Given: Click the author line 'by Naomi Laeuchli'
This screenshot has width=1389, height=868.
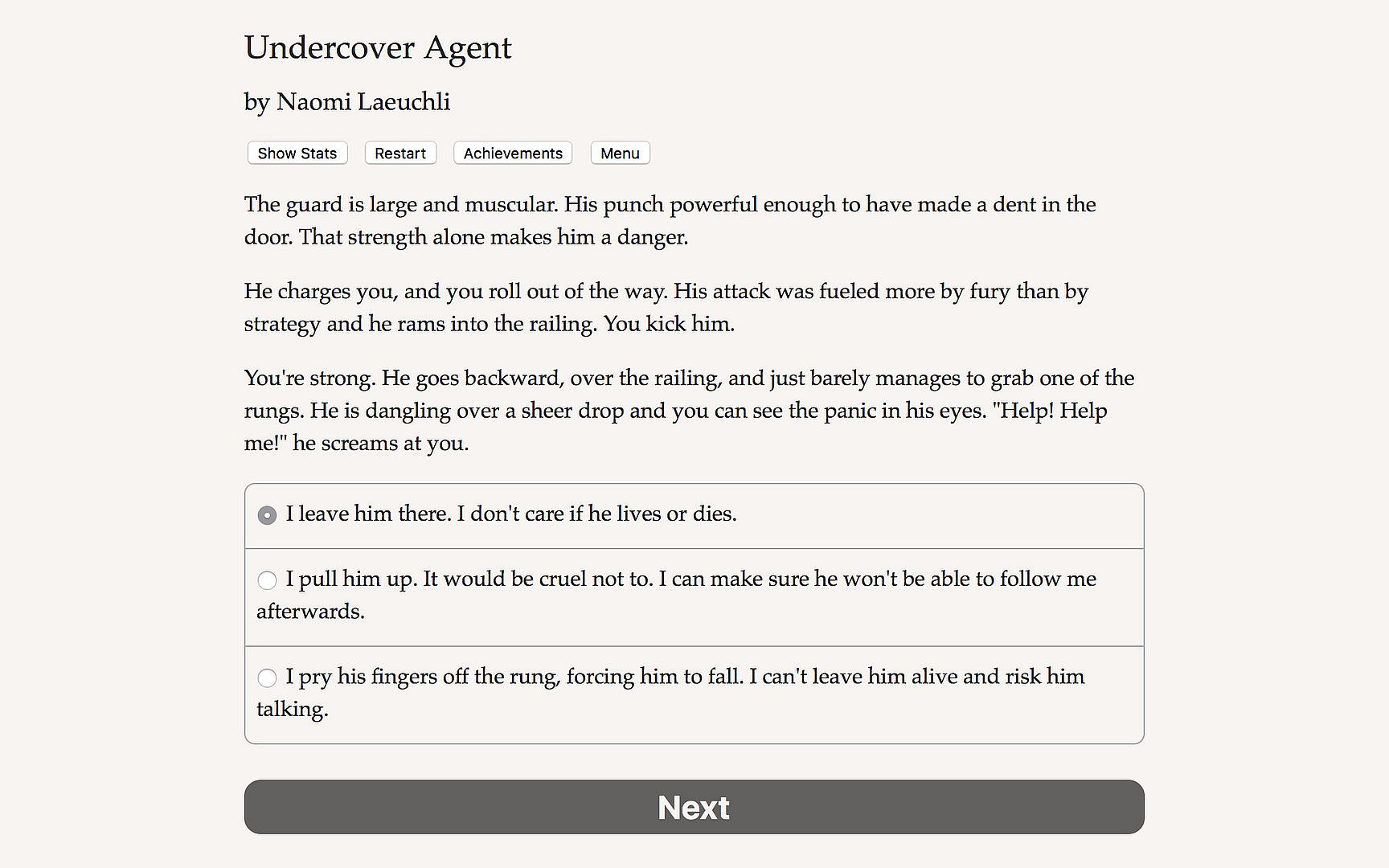Looking at the screenshot, I should click(347, 102).
